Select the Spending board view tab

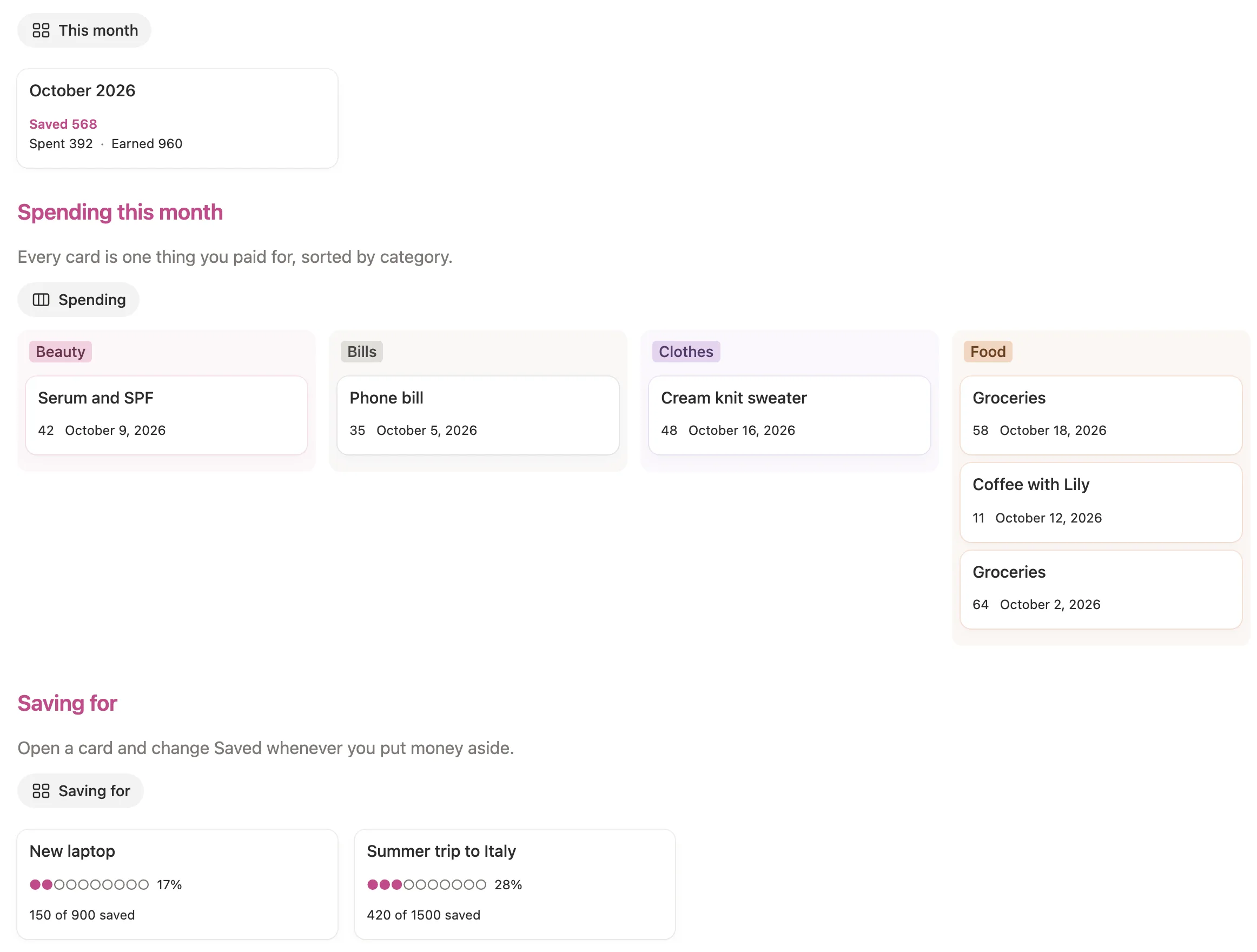point(78,300)
